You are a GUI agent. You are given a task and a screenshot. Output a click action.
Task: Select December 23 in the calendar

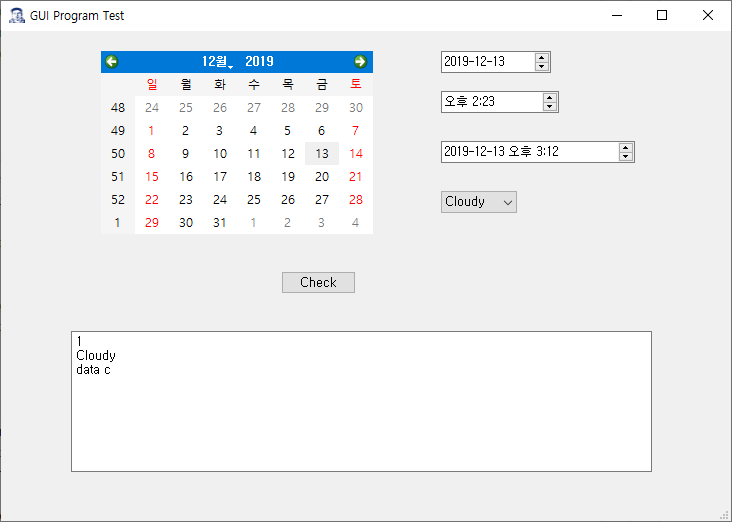click(x=185, y=200)
